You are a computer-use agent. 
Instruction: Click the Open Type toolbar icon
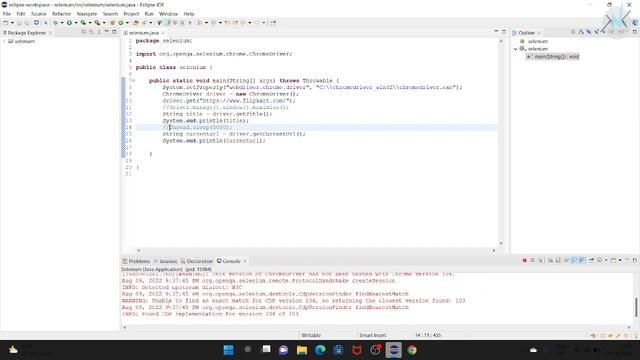136,23
